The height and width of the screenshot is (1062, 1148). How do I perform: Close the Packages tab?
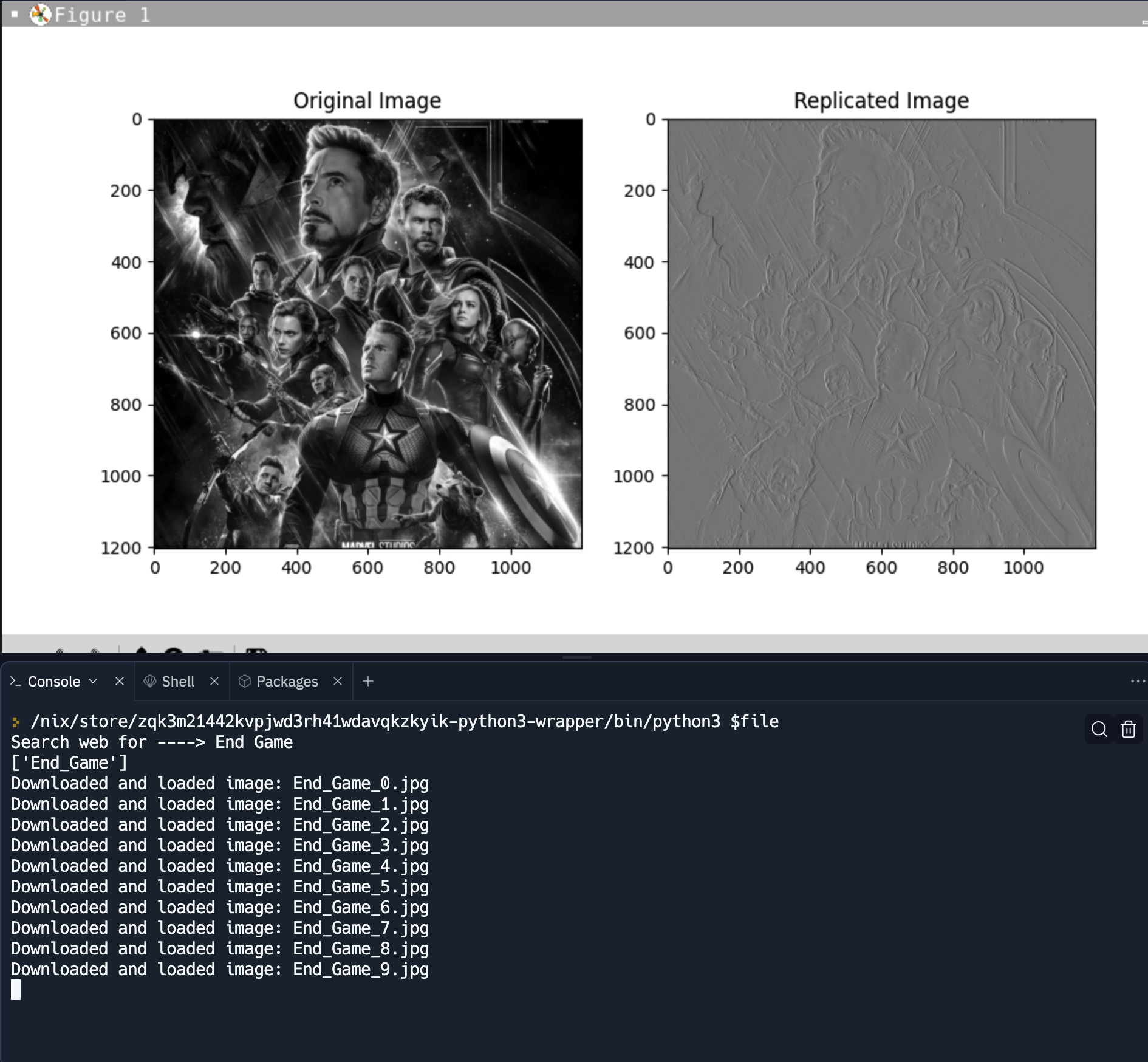338,681
